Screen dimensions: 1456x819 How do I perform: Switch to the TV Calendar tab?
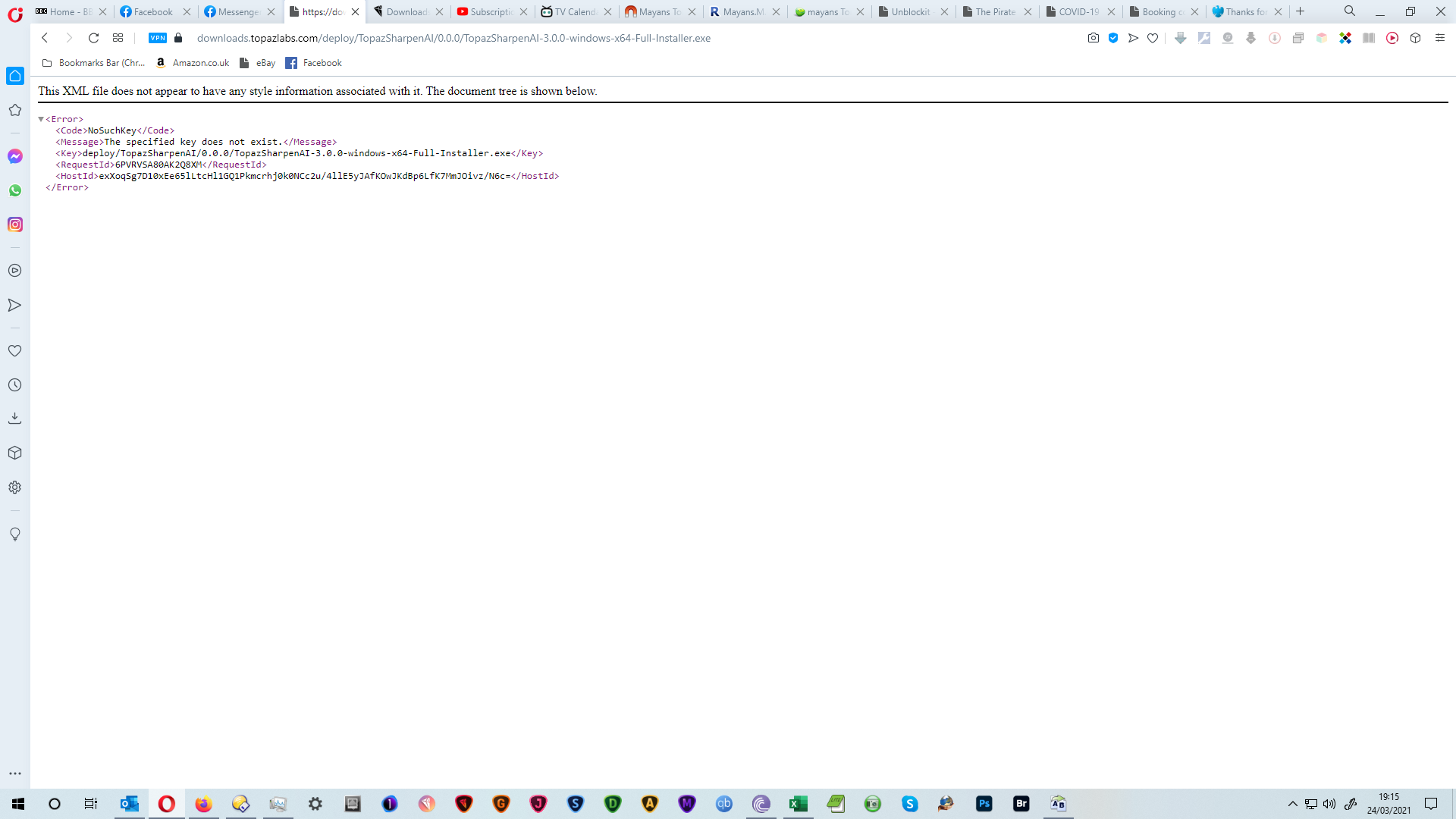pyautogui.click(x=574, y=11)
